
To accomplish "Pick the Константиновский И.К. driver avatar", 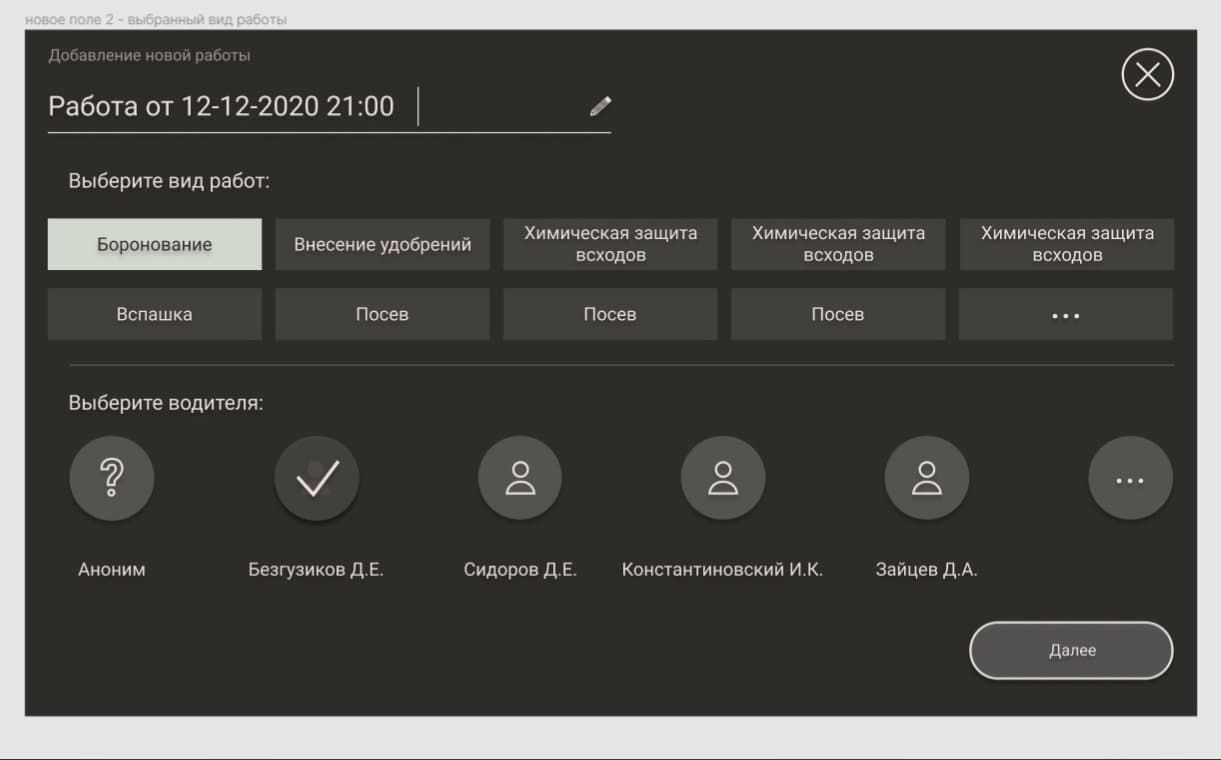I will [722, 479].
